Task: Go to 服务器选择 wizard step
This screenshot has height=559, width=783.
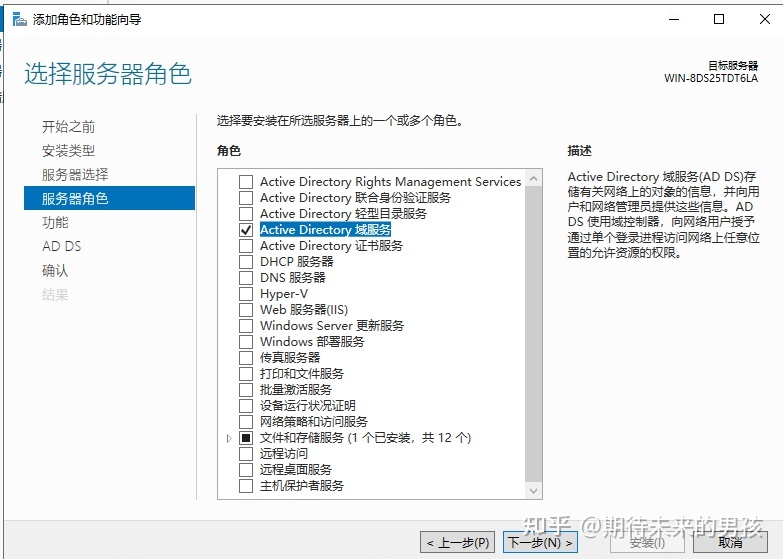Action: (75, 175)
